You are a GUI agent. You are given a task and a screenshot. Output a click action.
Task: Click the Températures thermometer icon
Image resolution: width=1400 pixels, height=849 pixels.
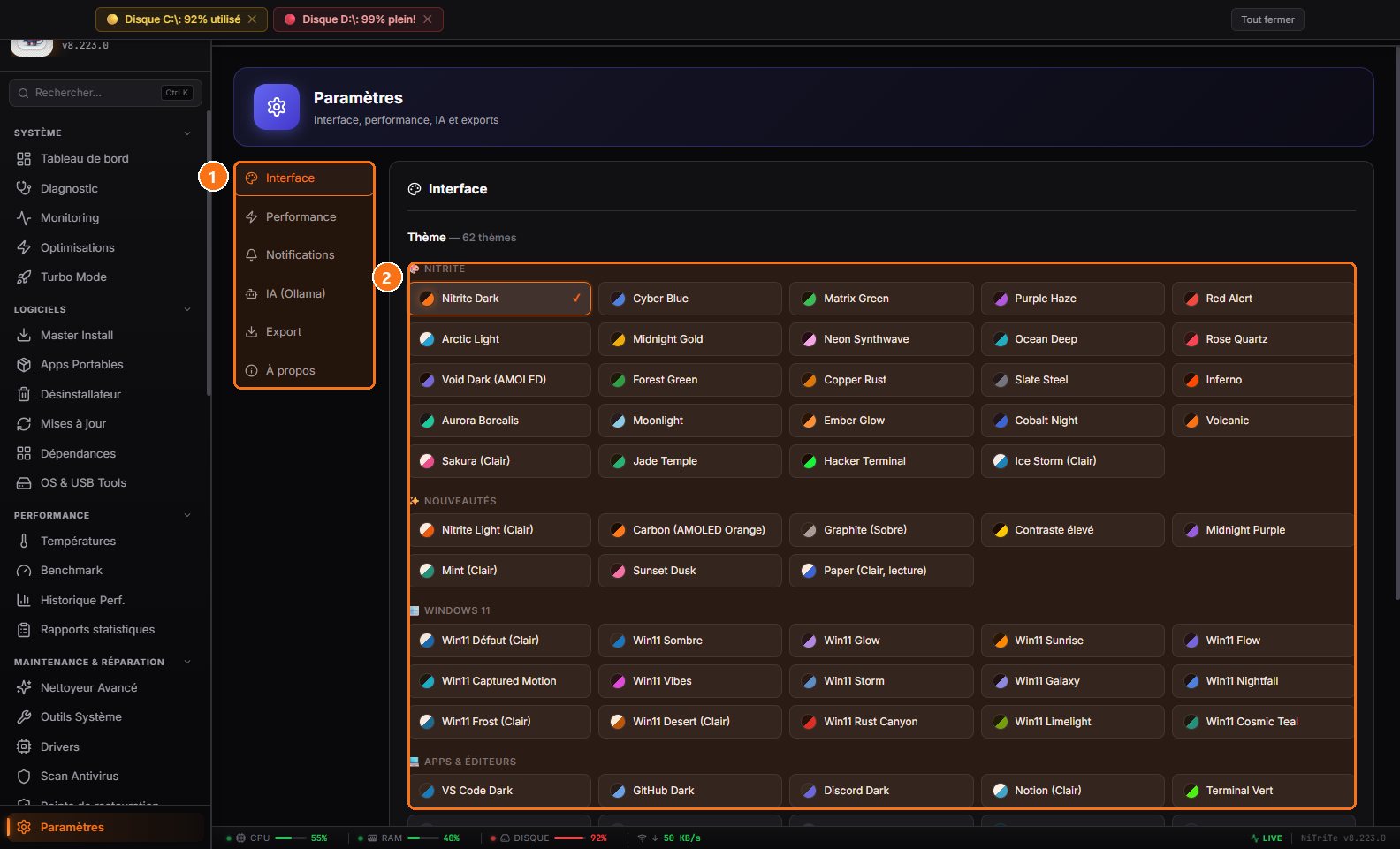pos(24,541)
